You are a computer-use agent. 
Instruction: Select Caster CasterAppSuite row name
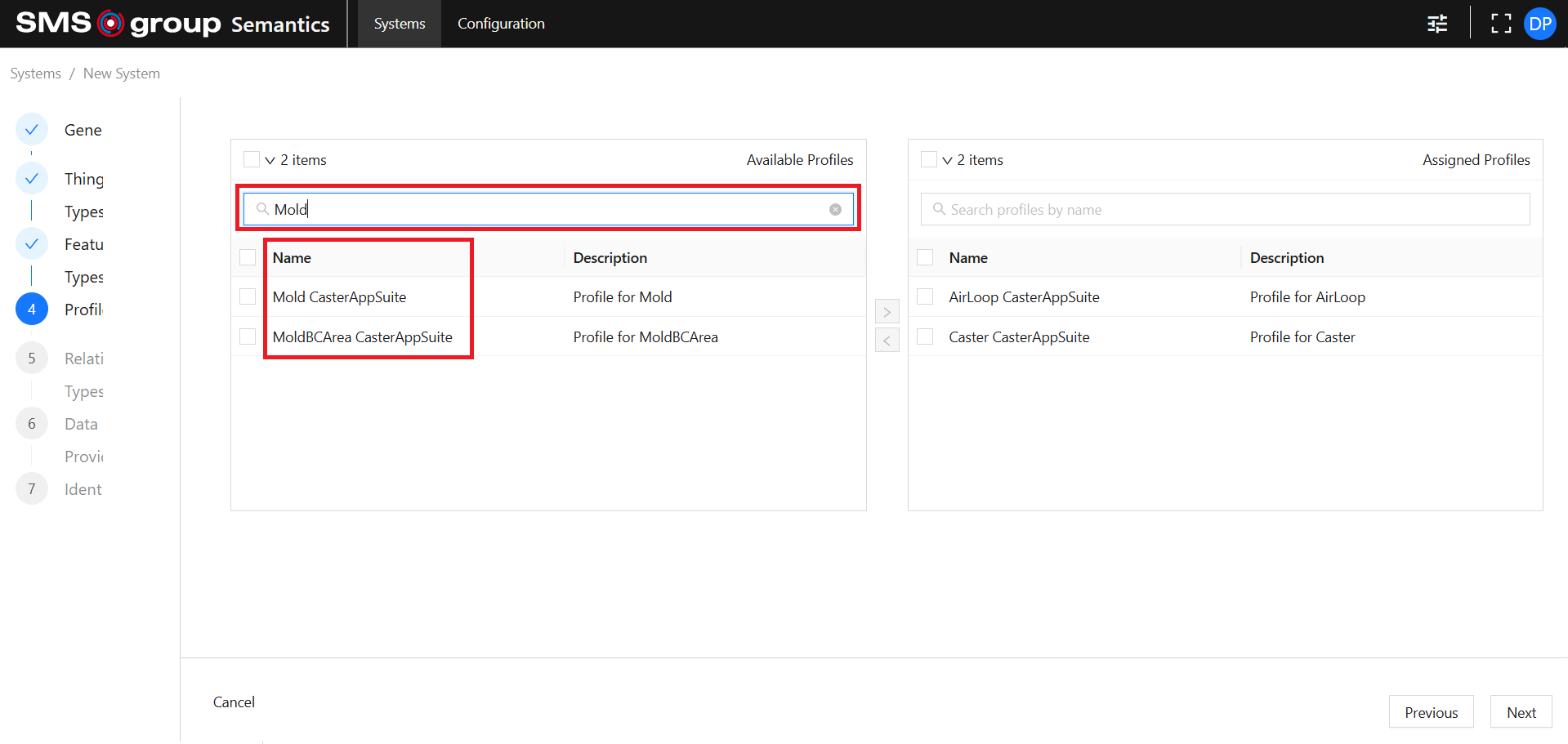tap(1019, 337)
